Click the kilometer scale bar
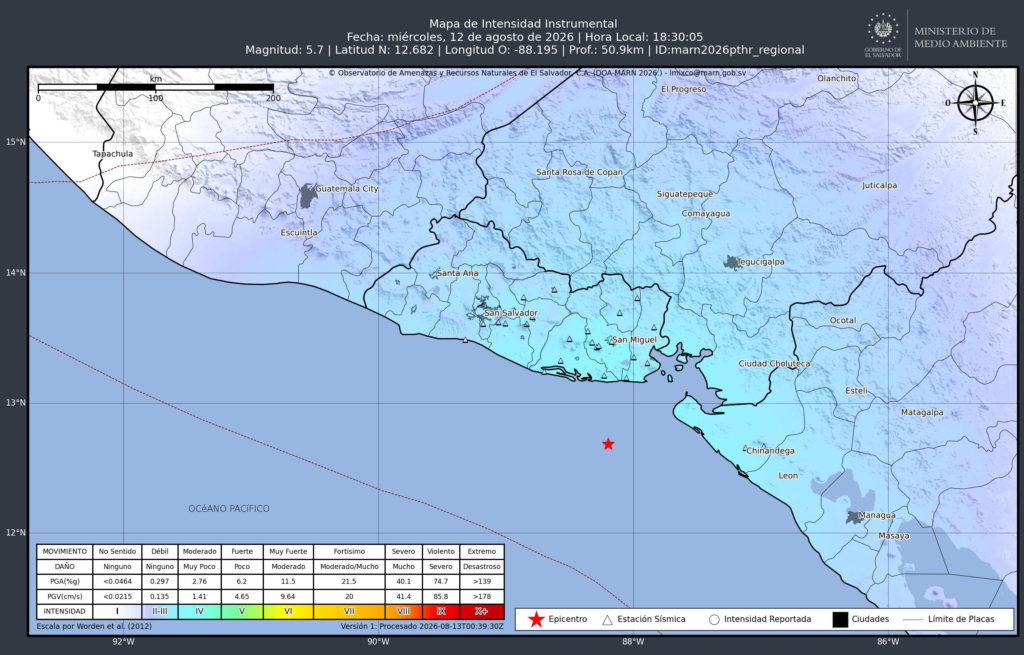This screenshot has width=1024, height=655. point(155,87)
